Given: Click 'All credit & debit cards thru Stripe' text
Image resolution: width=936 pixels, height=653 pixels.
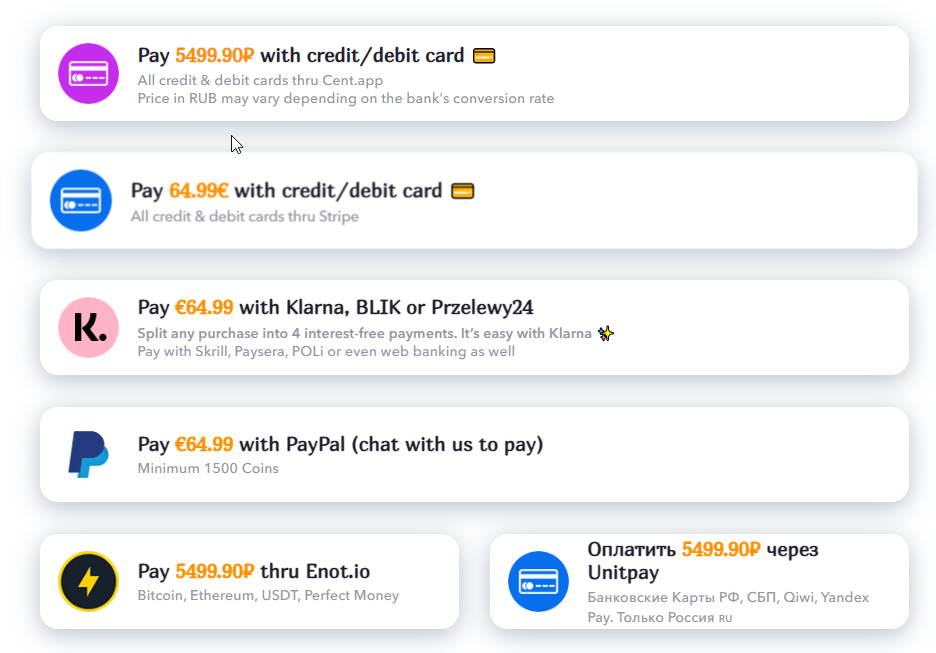Looking at the screenshot, I should tap(244, 216).
